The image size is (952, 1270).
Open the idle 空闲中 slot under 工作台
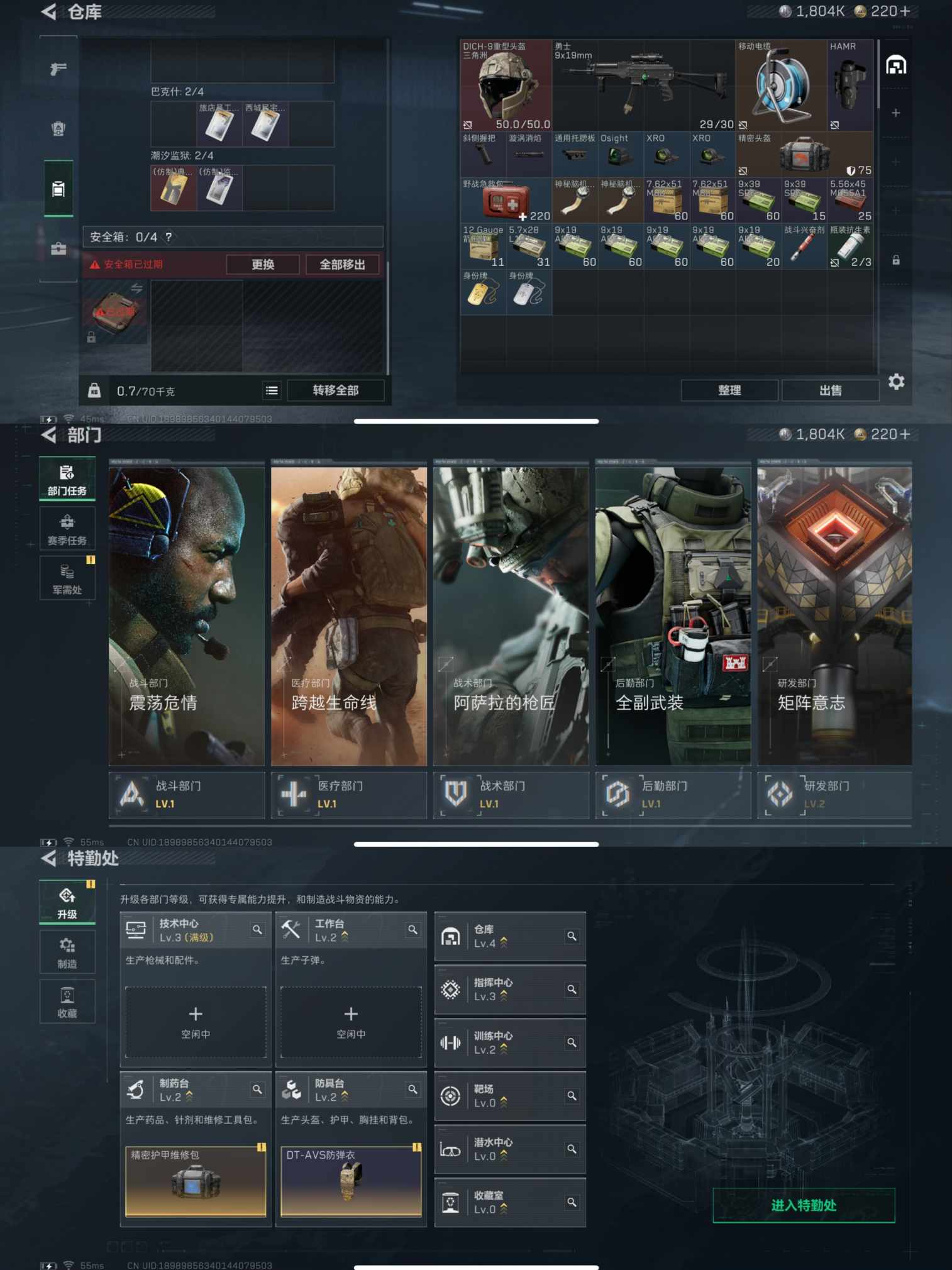351,1022
